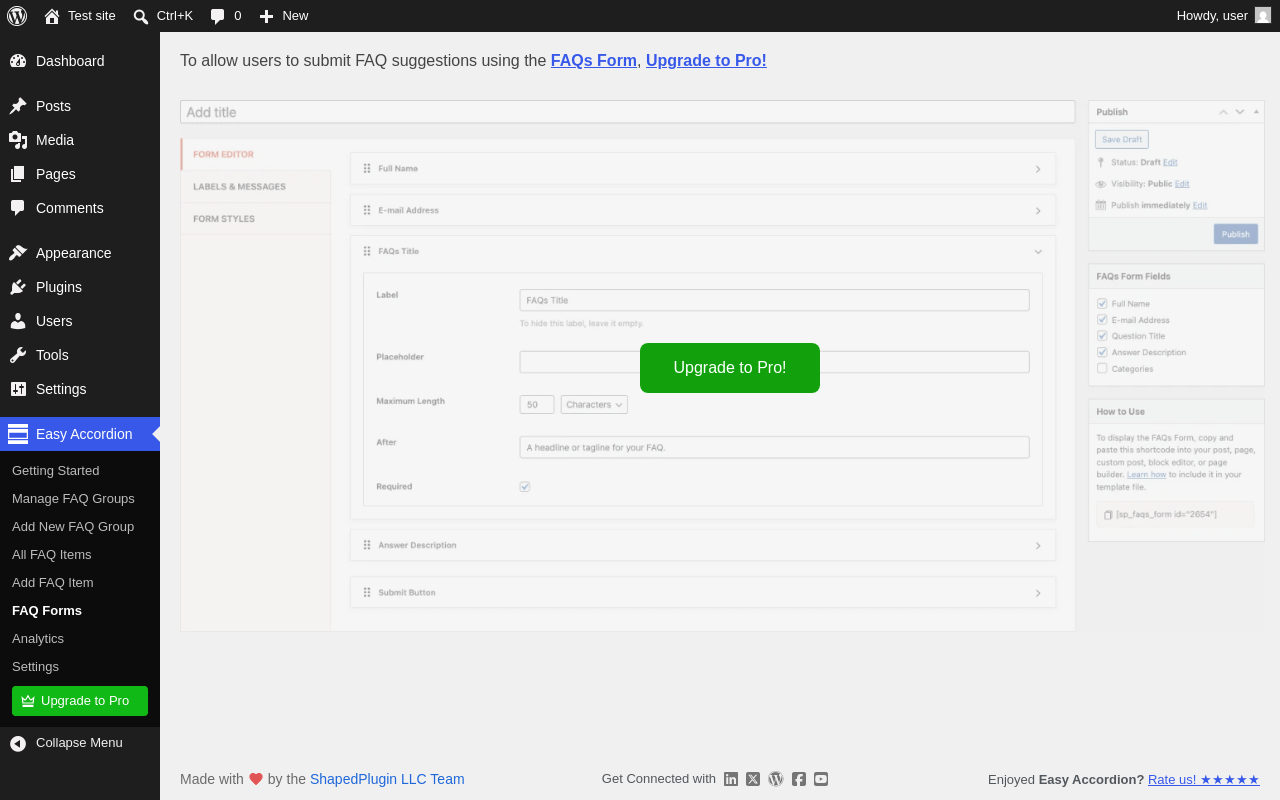Uncheck Full Name in FAQs Form Fields
This screenshot has width=1280, height=800.
1102,303
